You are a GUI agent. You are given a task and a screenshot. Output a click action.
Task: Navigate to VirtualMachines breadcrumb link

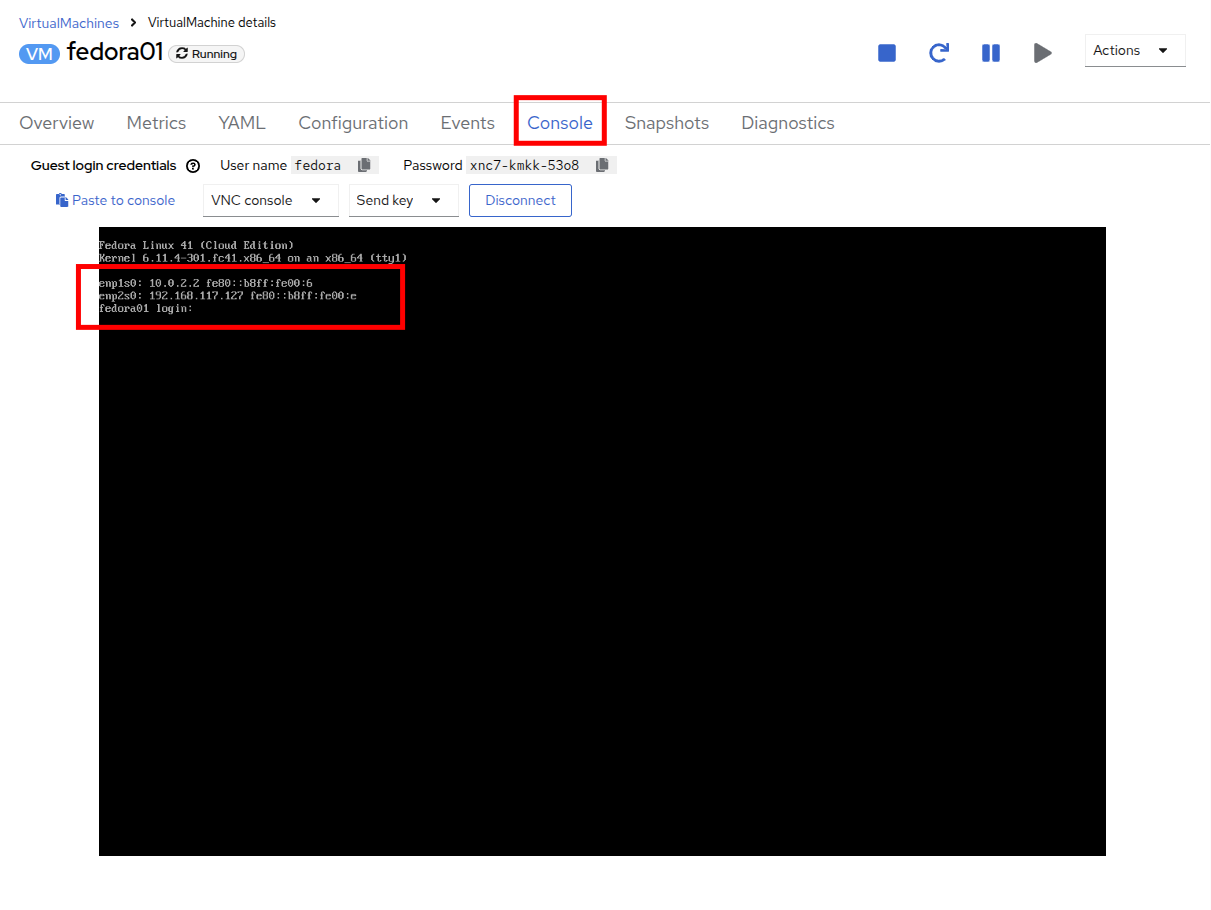point(69,23)
